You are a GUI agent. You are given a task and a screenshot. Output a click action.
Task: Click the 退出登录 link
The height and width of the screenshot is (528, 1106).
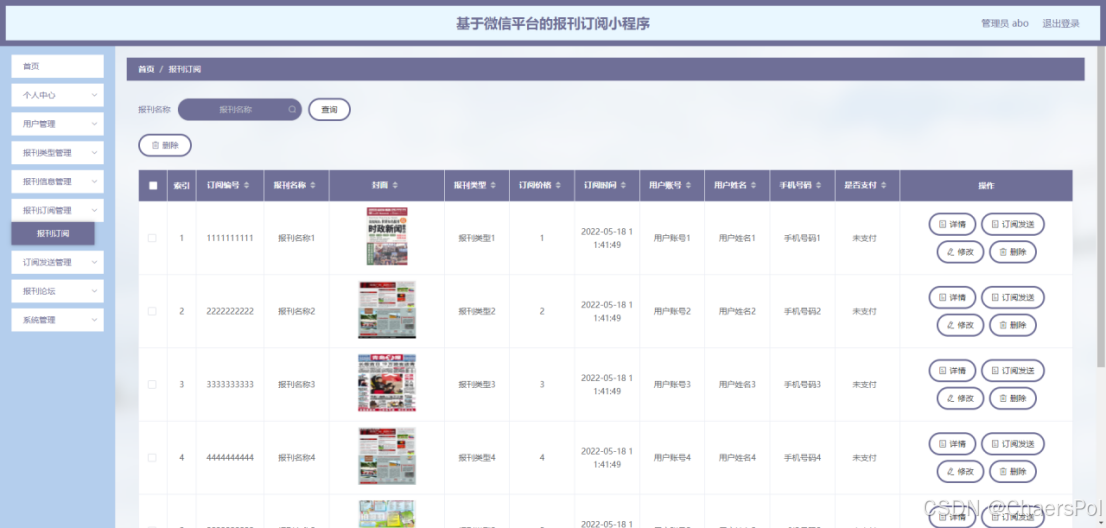pyautogui.click(x=1061, y=23)
